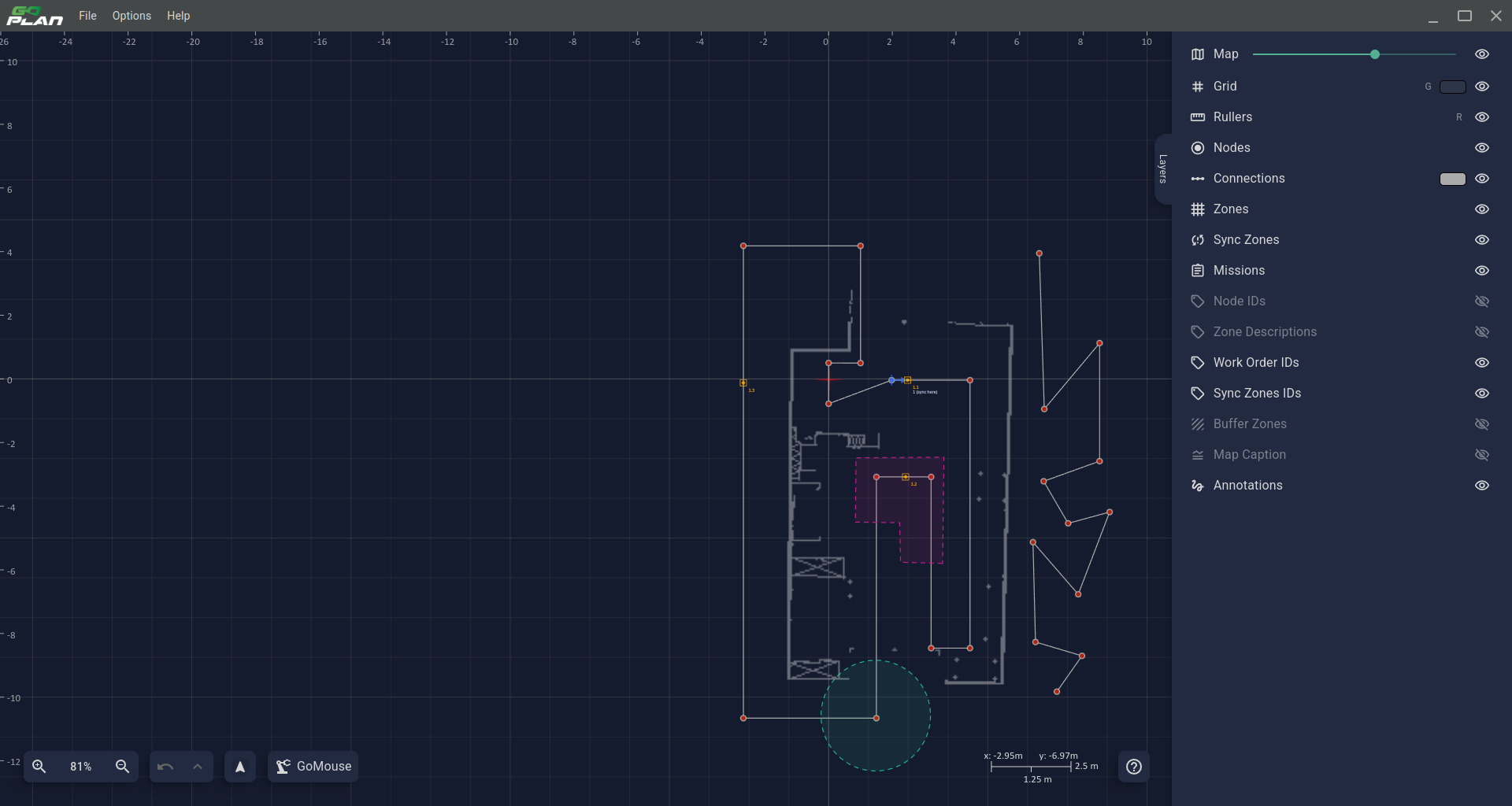Screen dimensions: 1512x806
Task: Open the 81% zoom level control
Action: coord(80,767)
